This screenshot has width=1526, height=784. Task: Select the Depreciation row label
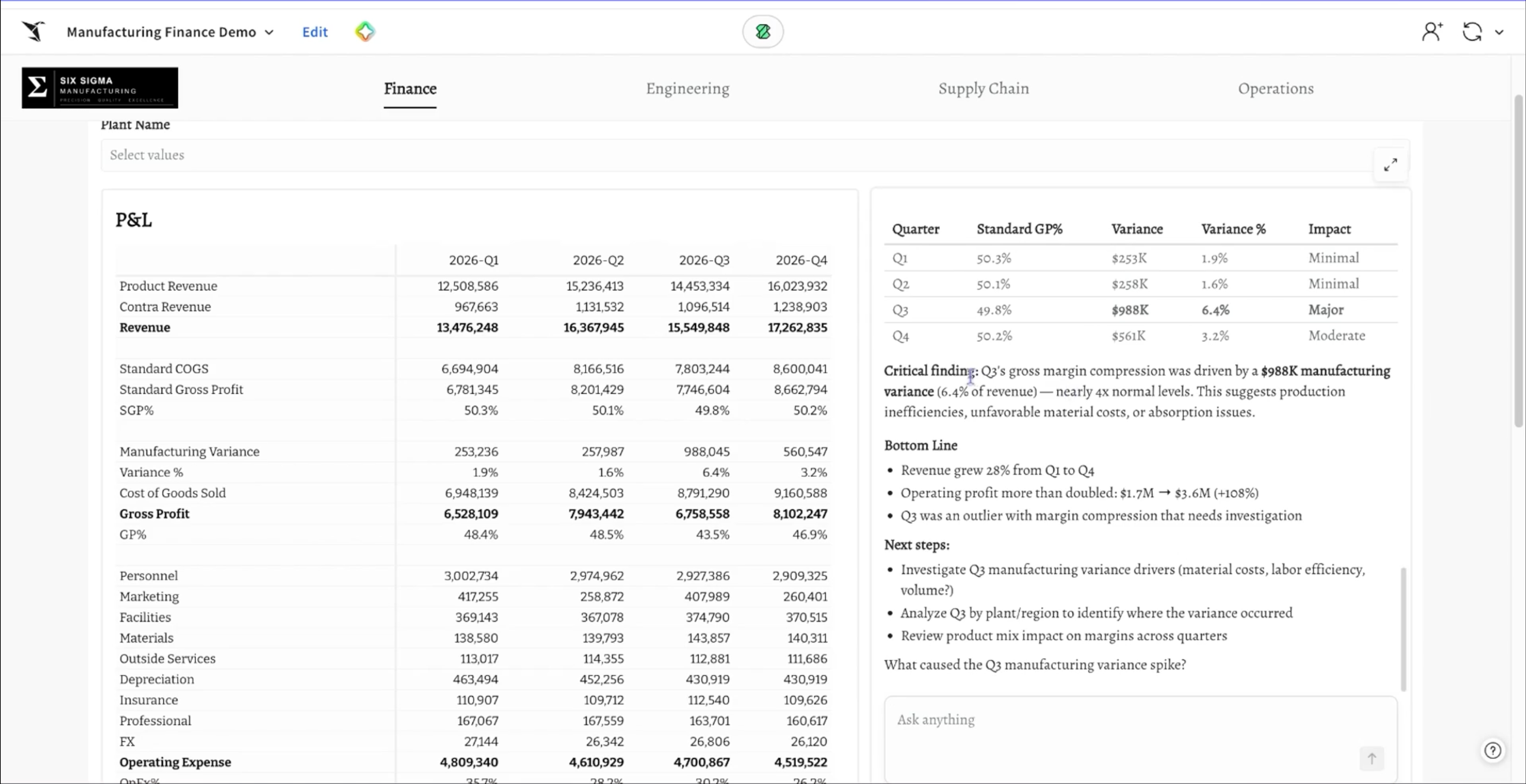pos(157,680)
